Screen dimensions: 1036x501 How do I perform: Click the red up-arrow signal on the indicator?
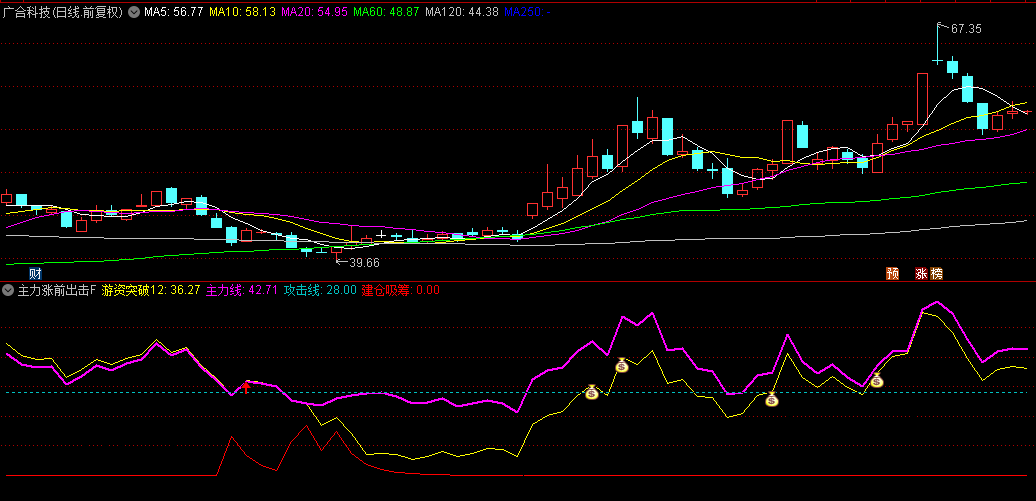[x=246, y=387]
